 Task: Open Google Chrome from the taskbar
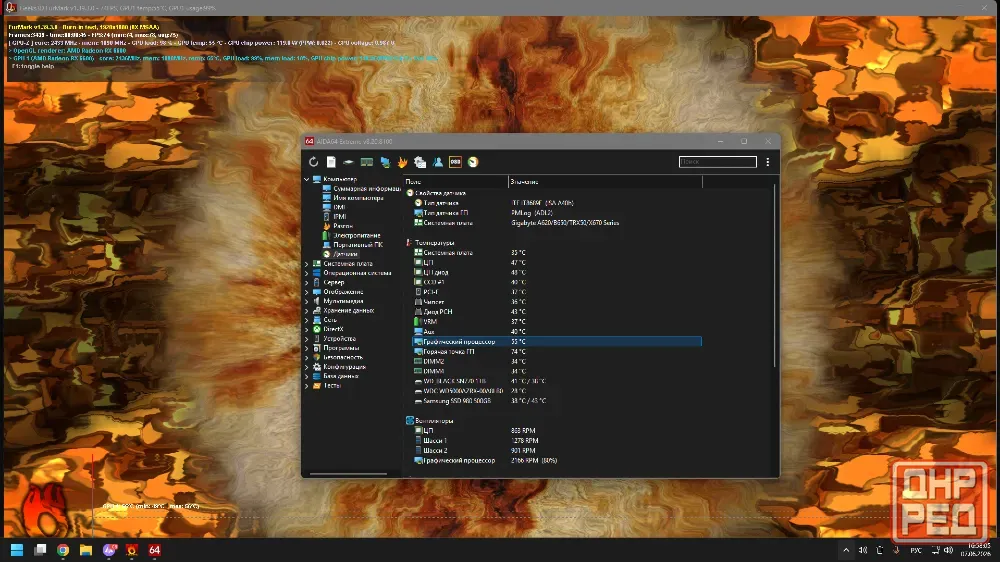(x=62, y=550)
